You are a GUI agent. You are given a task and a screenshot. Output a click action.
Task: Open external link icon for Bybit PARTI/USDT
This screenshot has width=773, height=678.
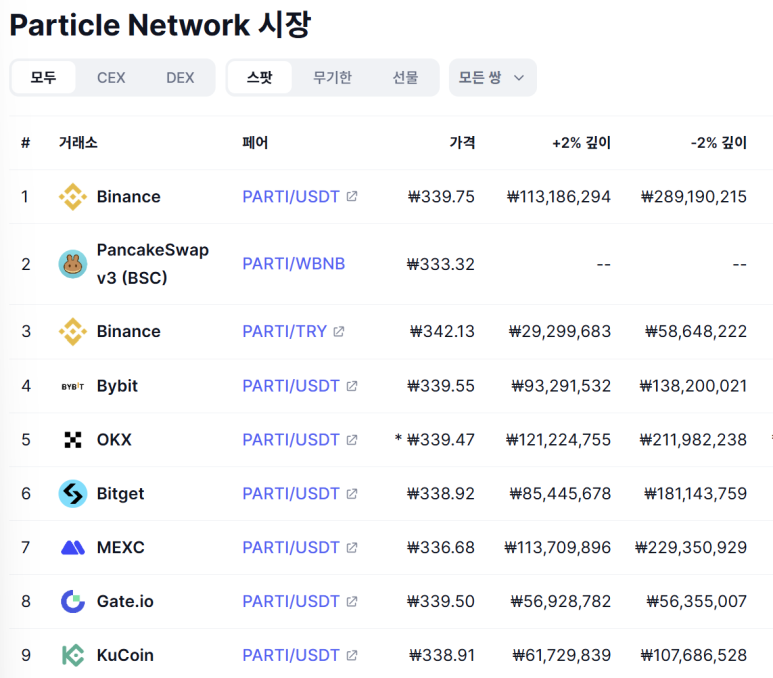point(351,386)
